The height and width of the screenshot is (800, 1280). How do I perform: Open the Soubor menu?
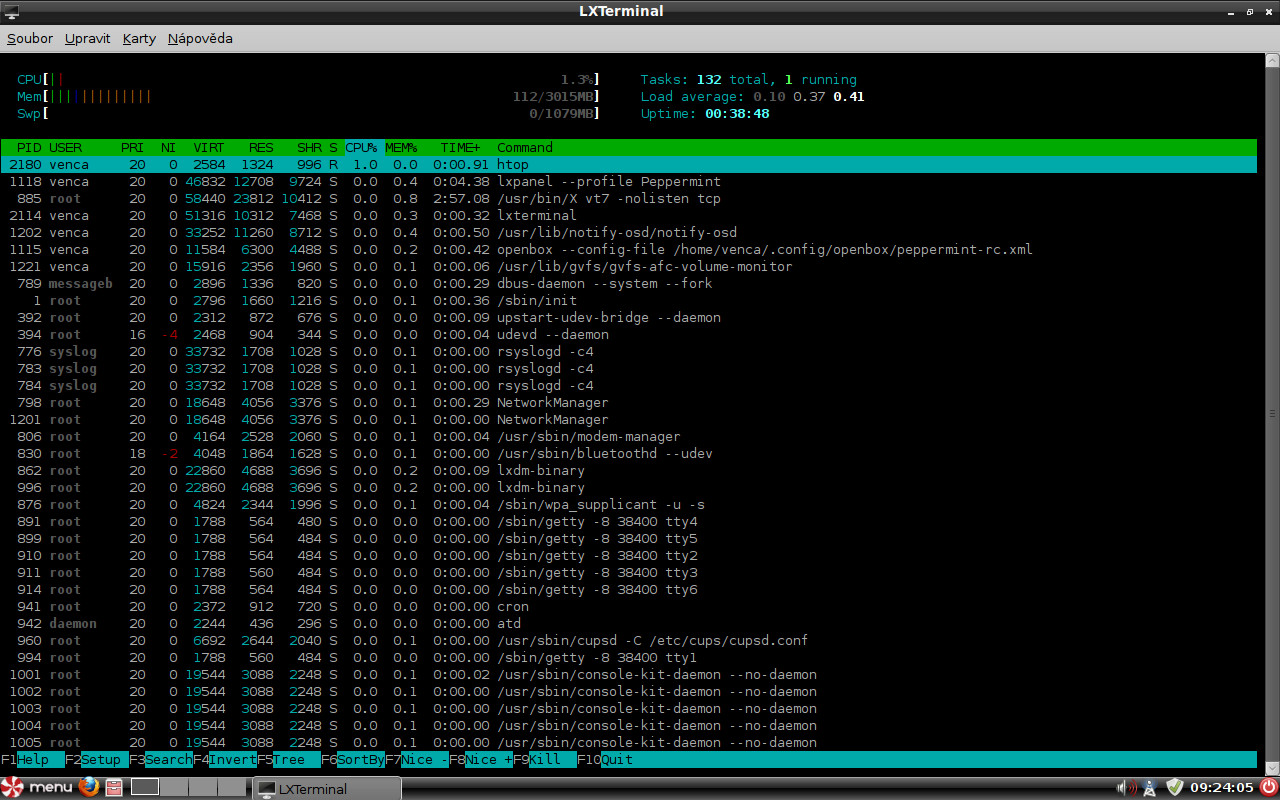(30, 39)
